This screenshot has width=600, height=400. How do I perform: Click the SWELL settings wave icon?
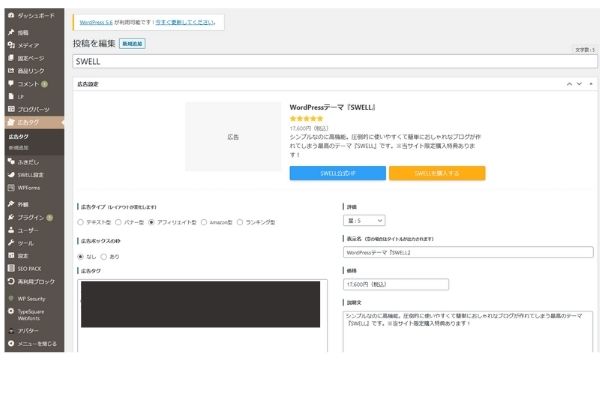tap(11, 175)
